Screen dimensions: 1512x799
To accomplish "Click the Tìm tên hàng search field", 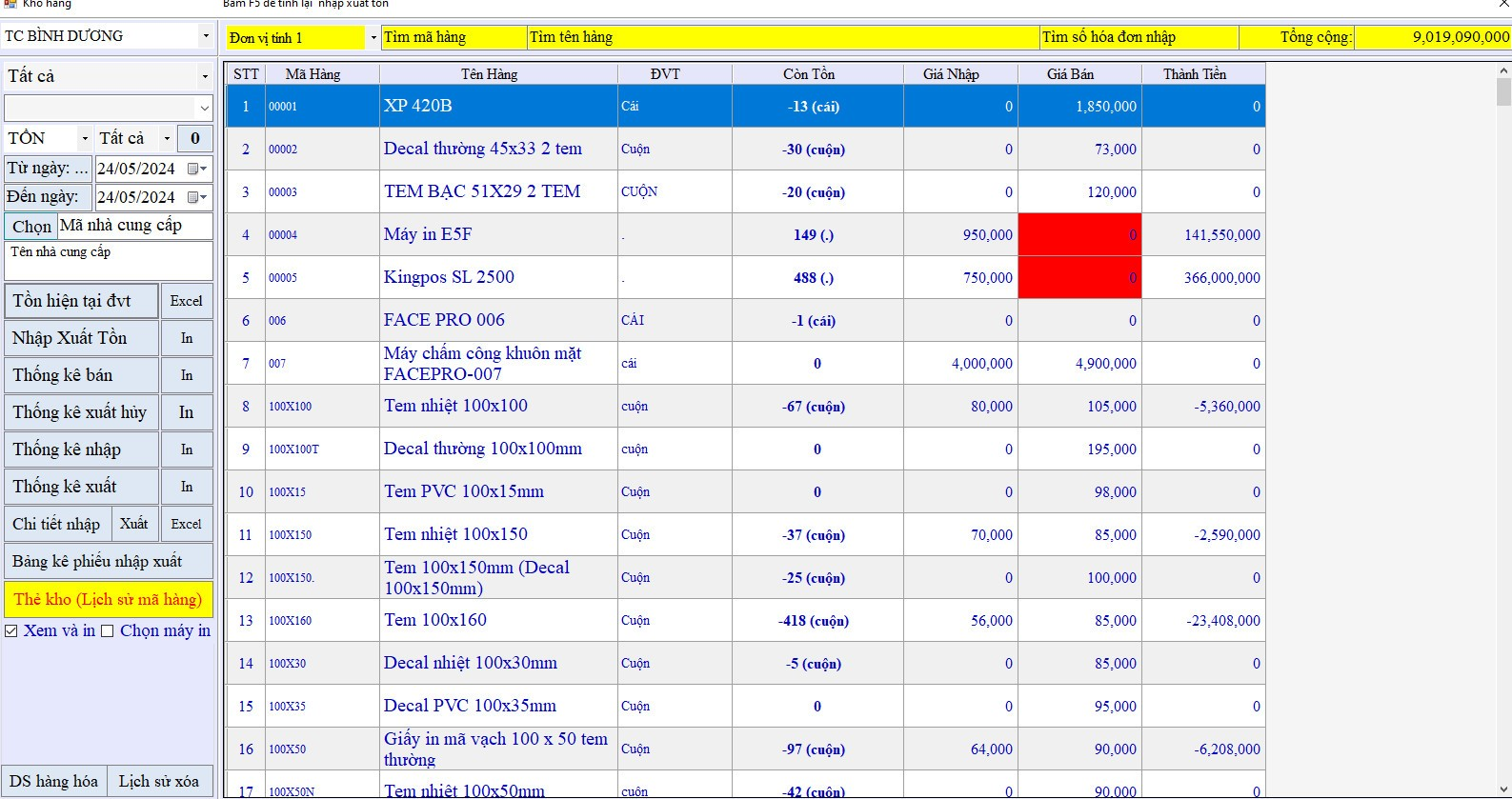I will tap(783, 37).
